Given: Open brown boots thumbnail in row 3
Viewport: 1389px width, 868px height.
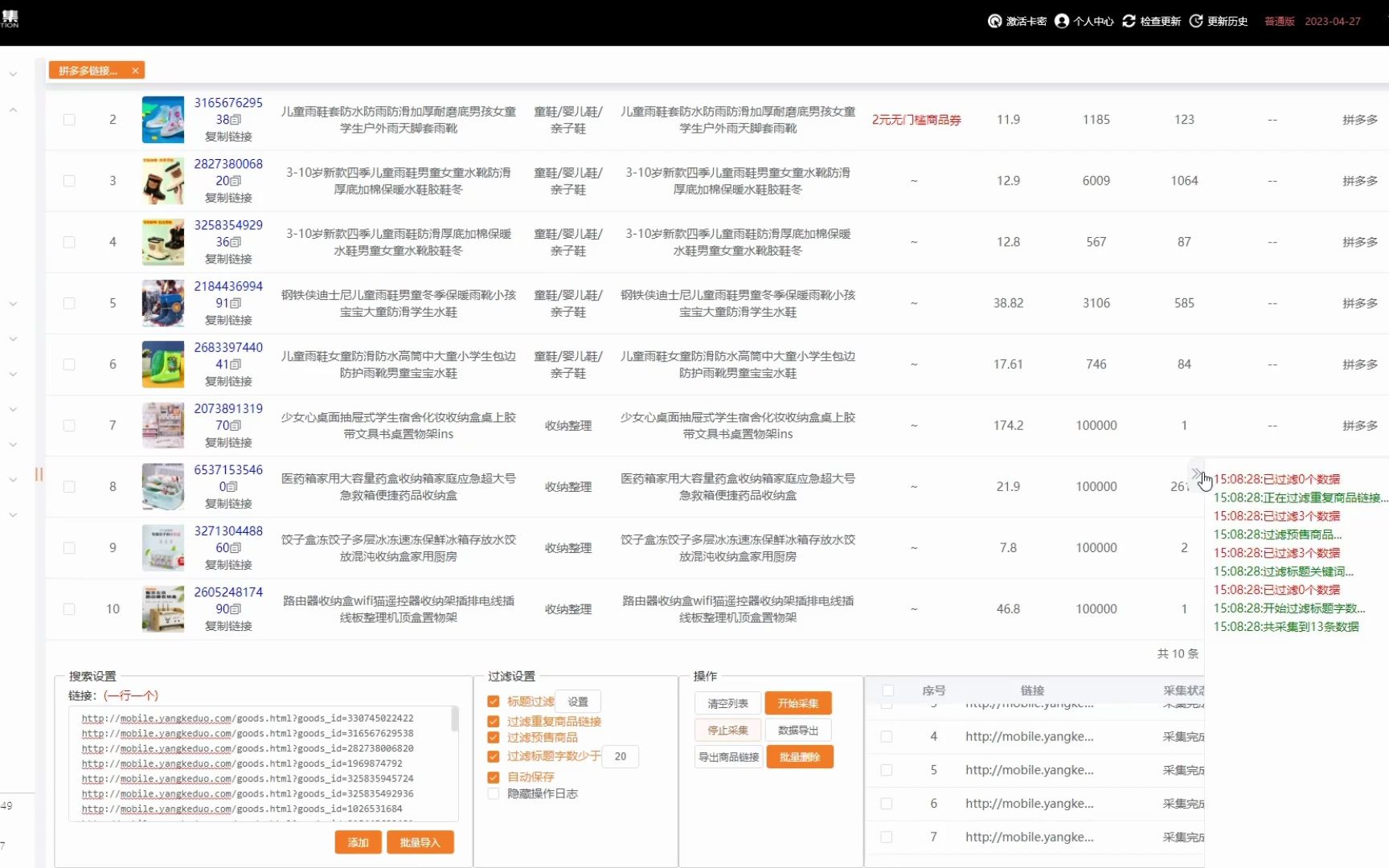Looking at the screenshot, I should coord(163,181).
